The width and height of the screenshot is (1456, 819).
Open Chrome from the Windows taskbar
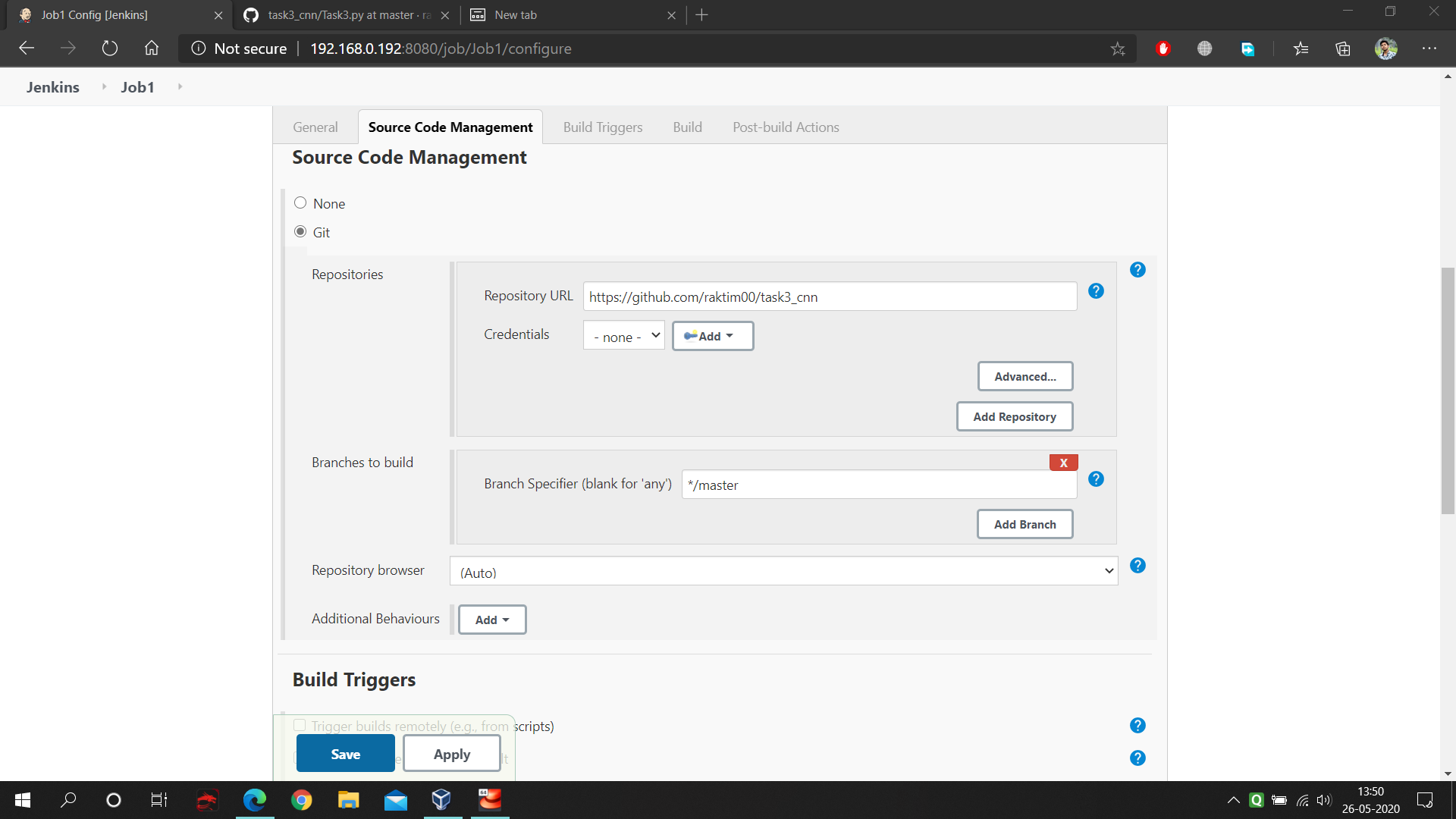click(302, 800)
